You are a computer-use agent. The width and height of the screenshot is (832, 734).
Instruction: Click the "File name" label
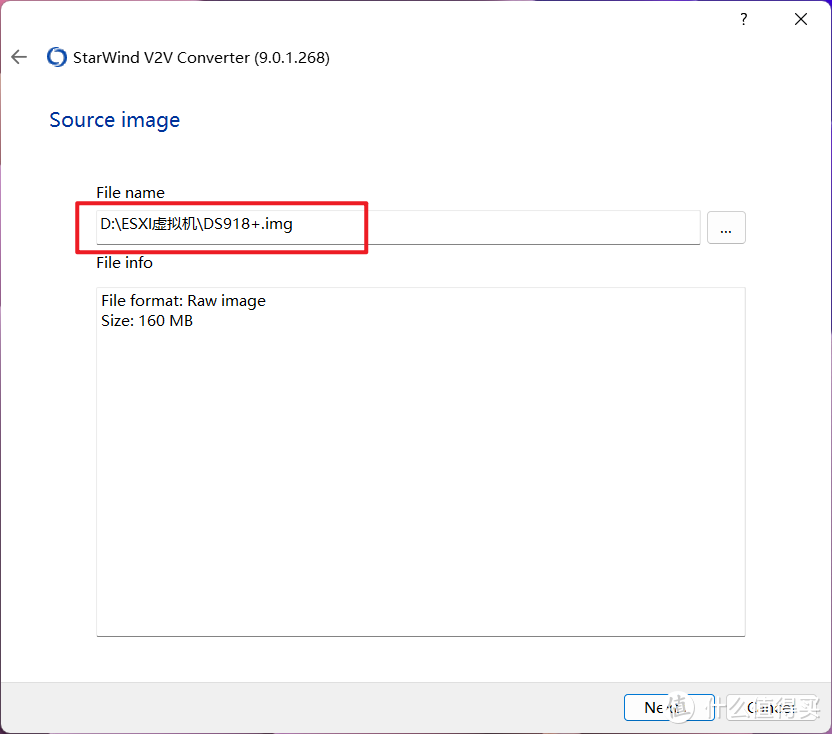tap(131, 193)
